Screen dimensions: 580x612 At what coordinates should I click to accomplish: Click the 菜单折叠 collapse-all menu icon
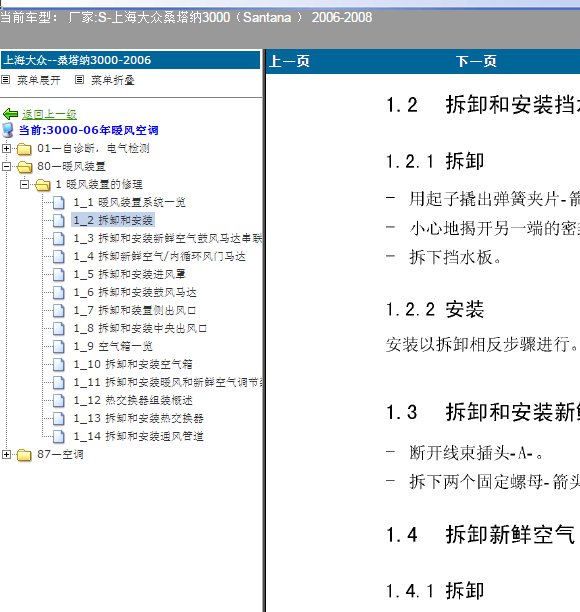point(79,80)
